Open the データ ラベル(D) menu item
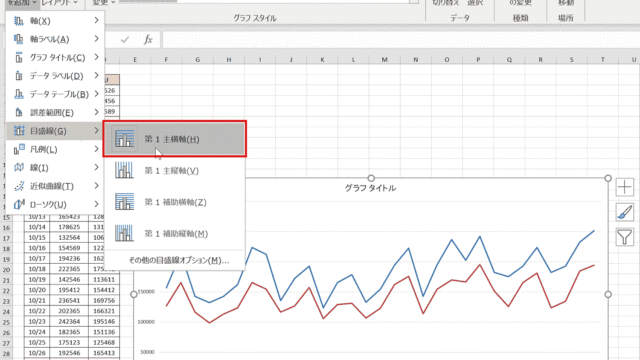 55,76
